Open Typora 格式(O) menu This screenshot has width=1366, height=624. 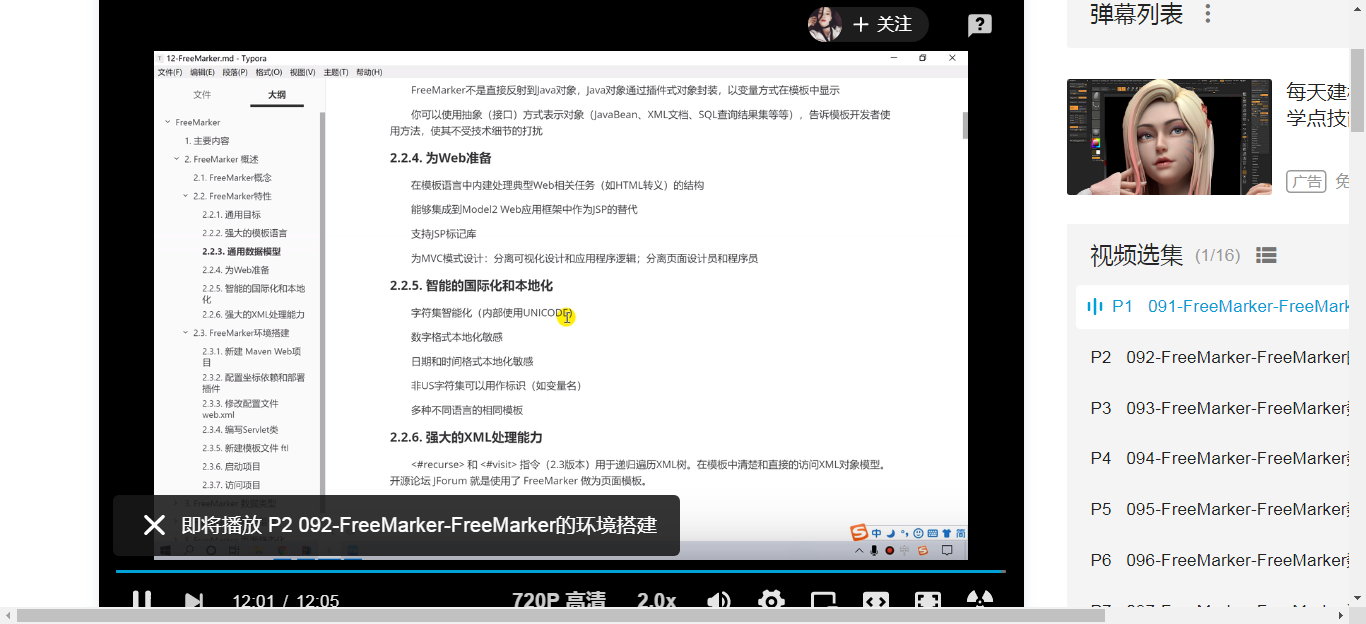(x=269, y=72)
